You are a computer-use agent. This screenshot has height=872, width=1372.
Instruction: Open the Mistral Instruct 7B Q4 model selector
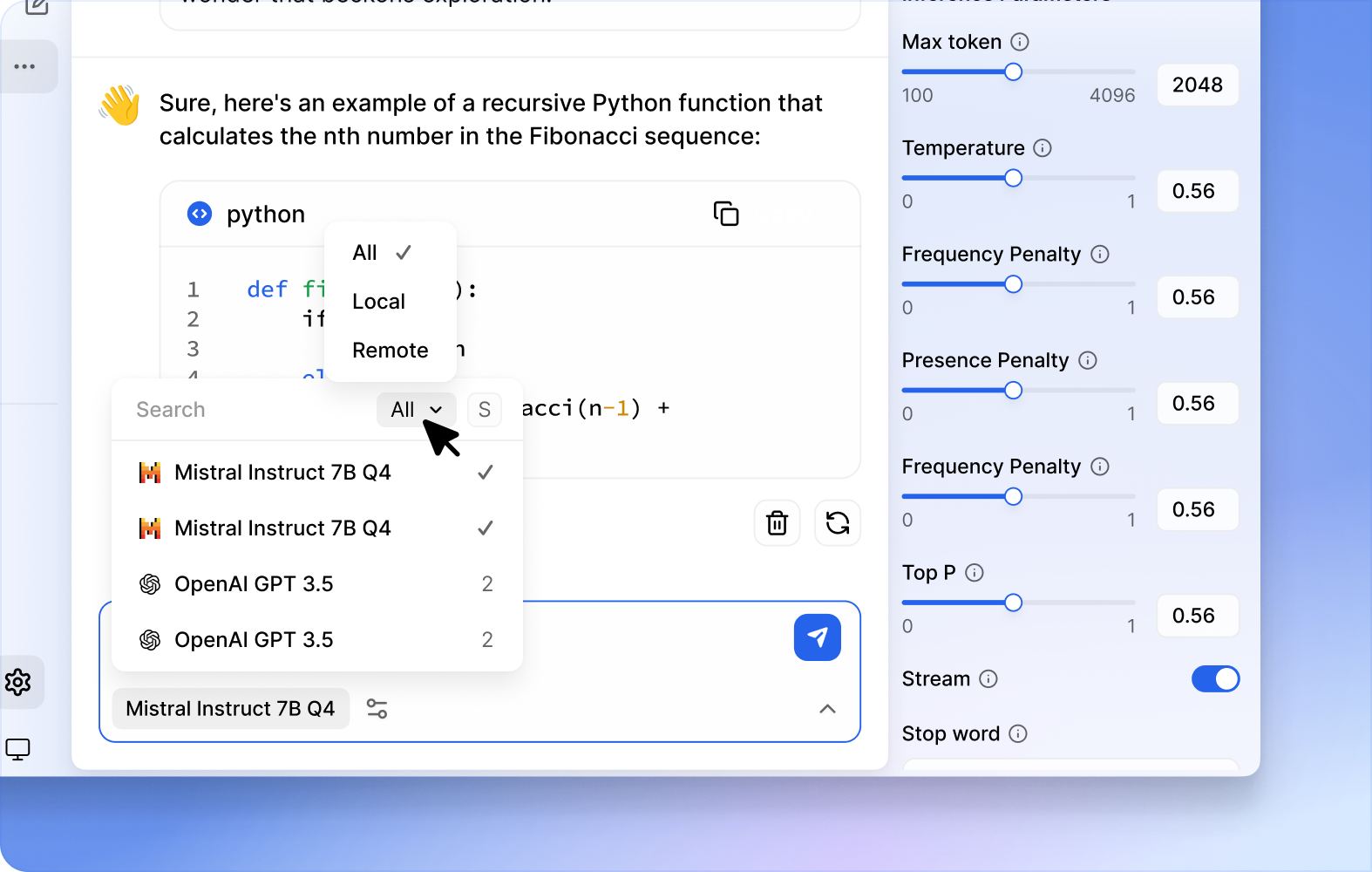(x=230, y=709)
